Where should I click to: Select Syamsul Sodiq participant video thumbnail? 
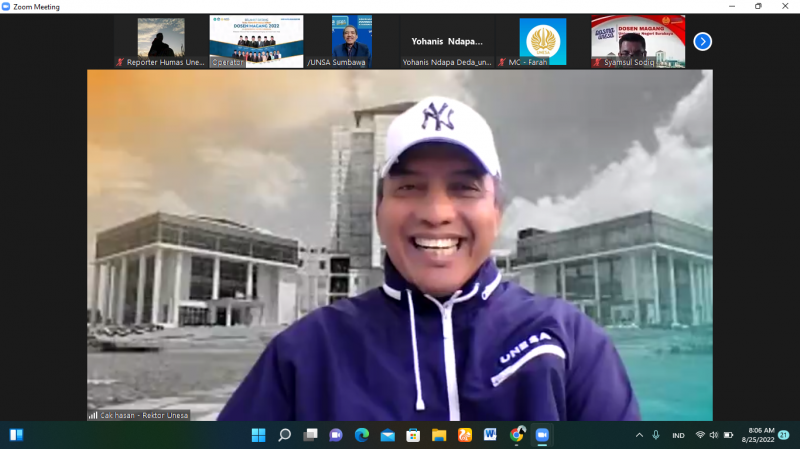tap(637, 41)
